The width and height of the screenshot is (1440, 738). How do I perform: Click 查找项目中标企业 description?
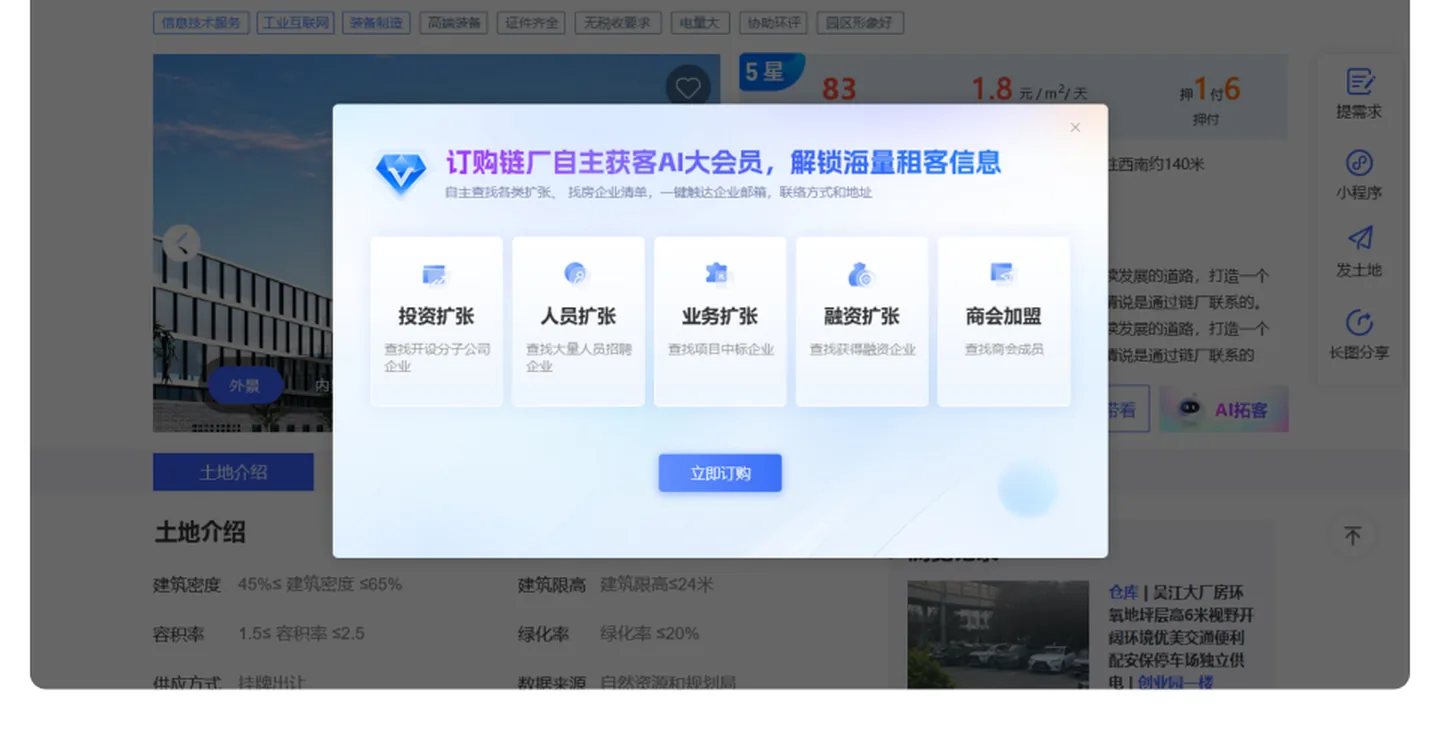[721, 349]
